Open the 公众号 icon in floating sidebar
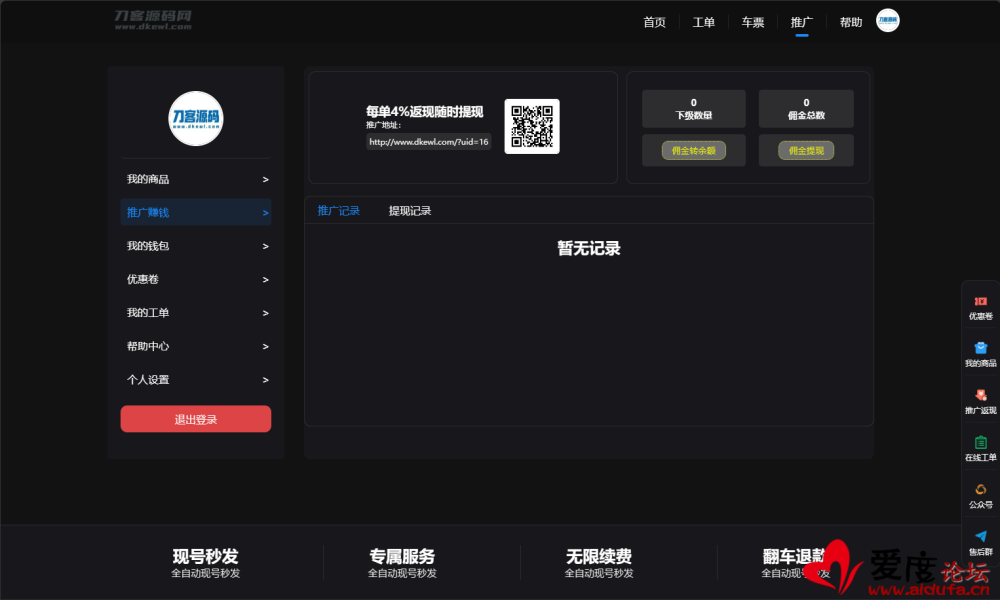 pos(980,490)
